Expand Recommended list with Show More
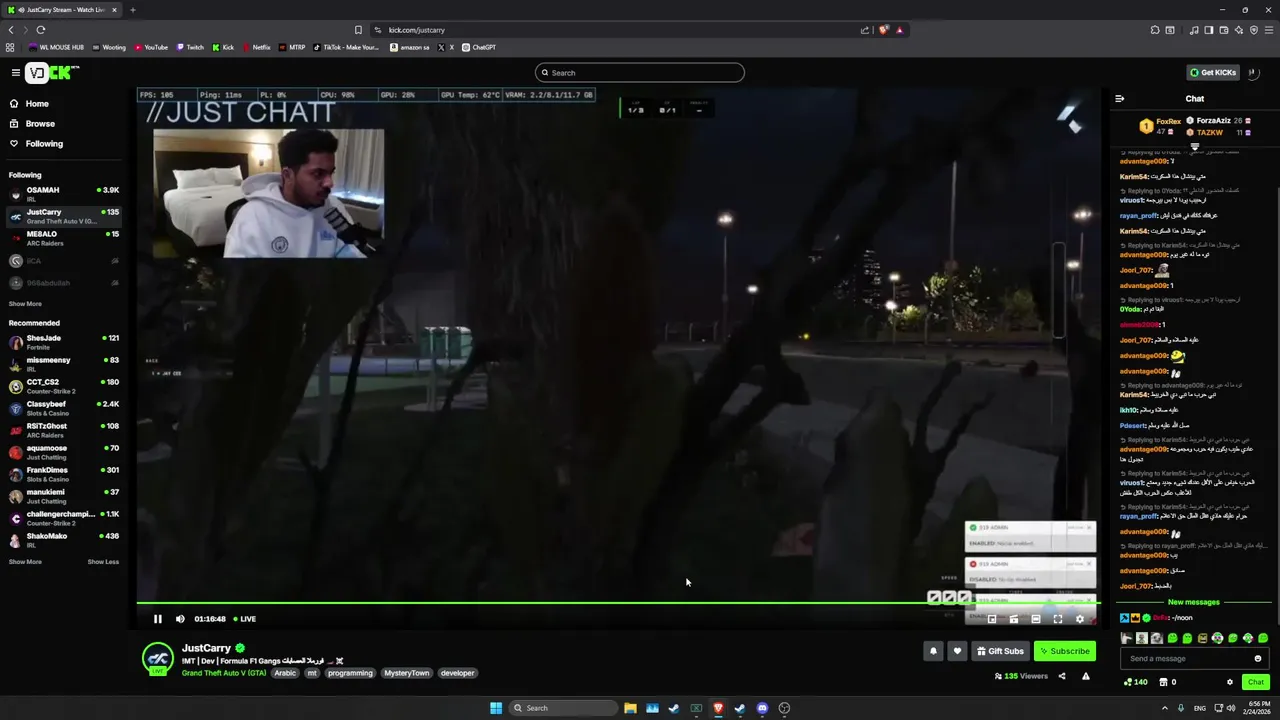 tap(25, 562)
